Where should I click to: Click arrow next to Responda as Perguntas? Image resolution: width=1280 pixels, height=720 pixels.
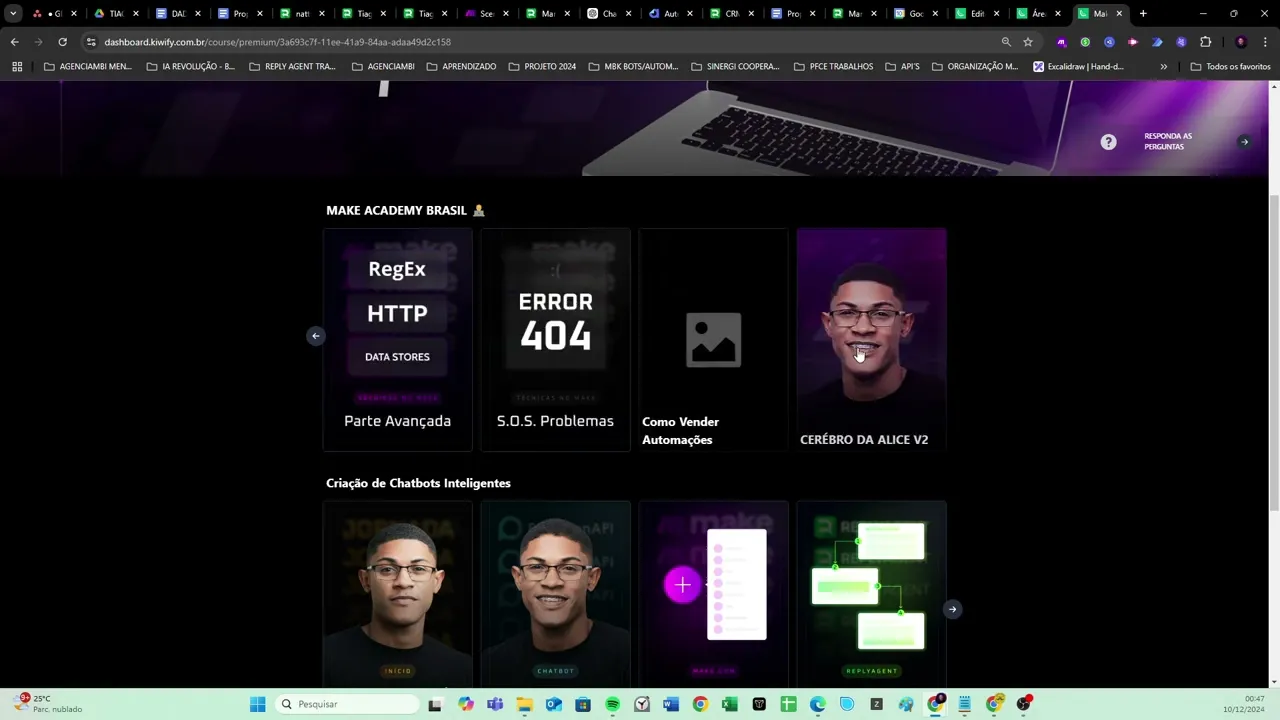(x=1244, y=142)
